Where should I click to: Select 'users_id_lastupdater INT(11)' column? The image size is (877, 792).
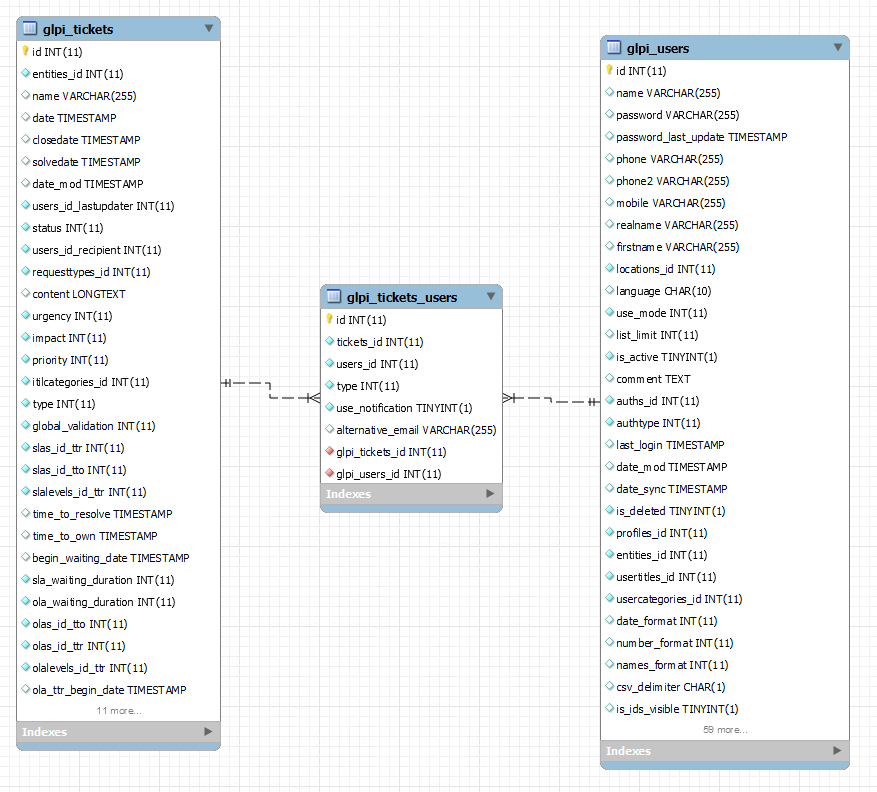pos(103,206)
